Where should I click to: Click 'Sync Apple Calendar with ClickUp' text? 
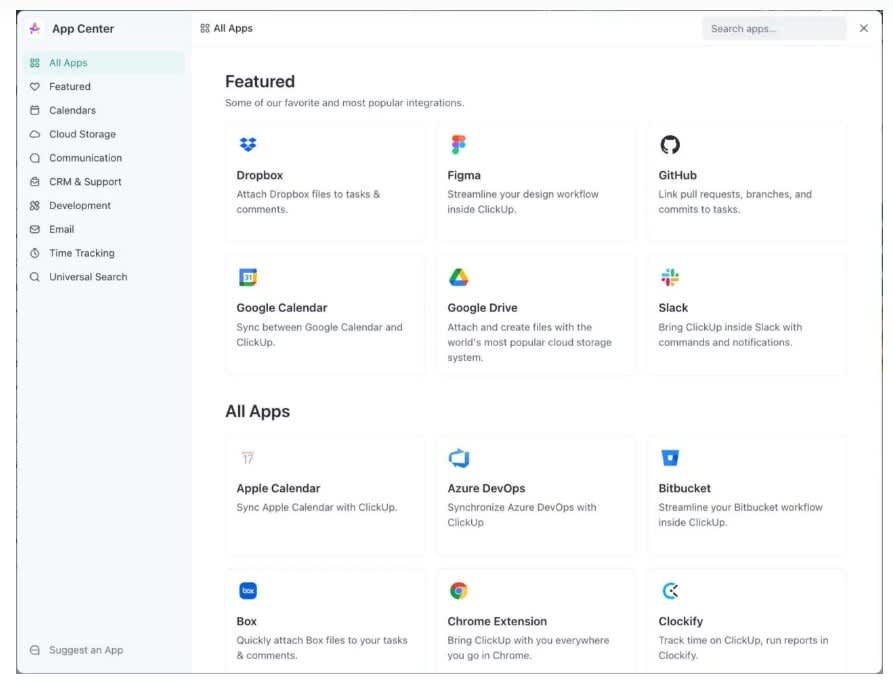317,508
